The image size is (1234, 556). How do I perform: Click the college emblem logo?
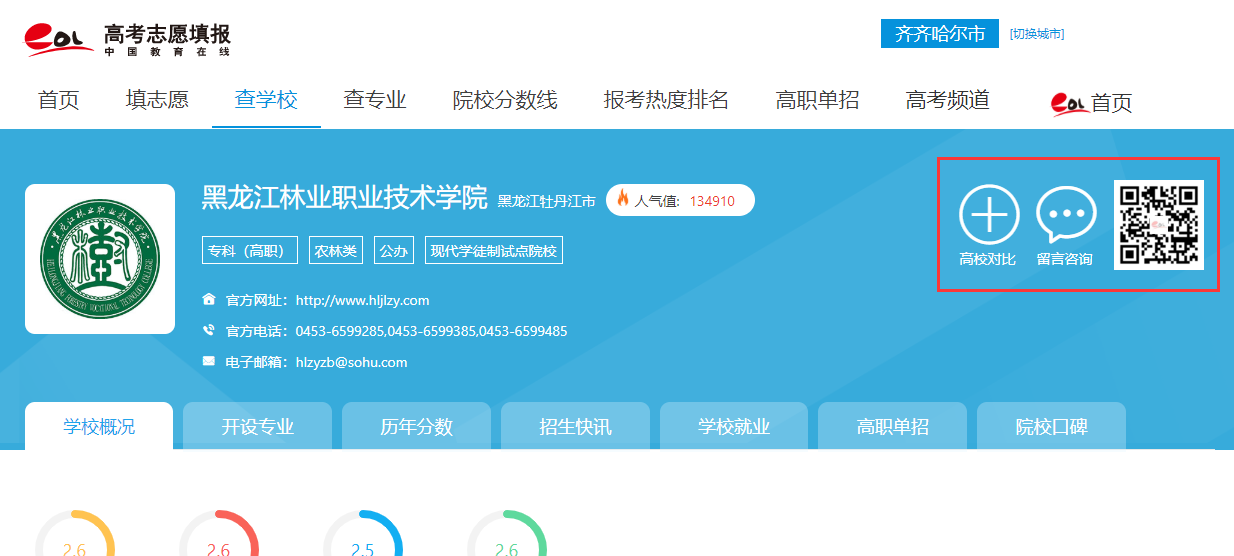(x=100, y=259)
